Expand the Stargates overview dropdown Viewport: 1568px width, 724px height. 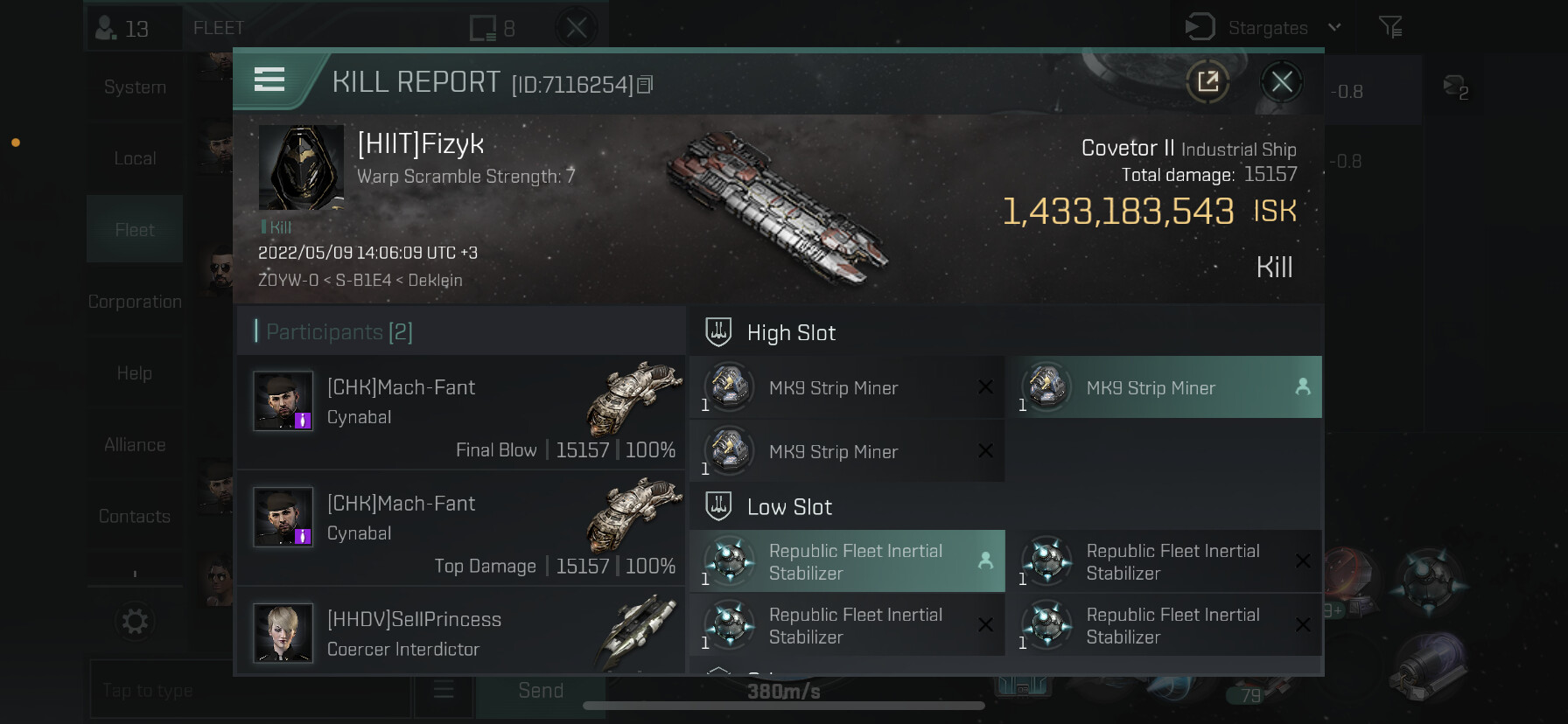pos(1334,27)
